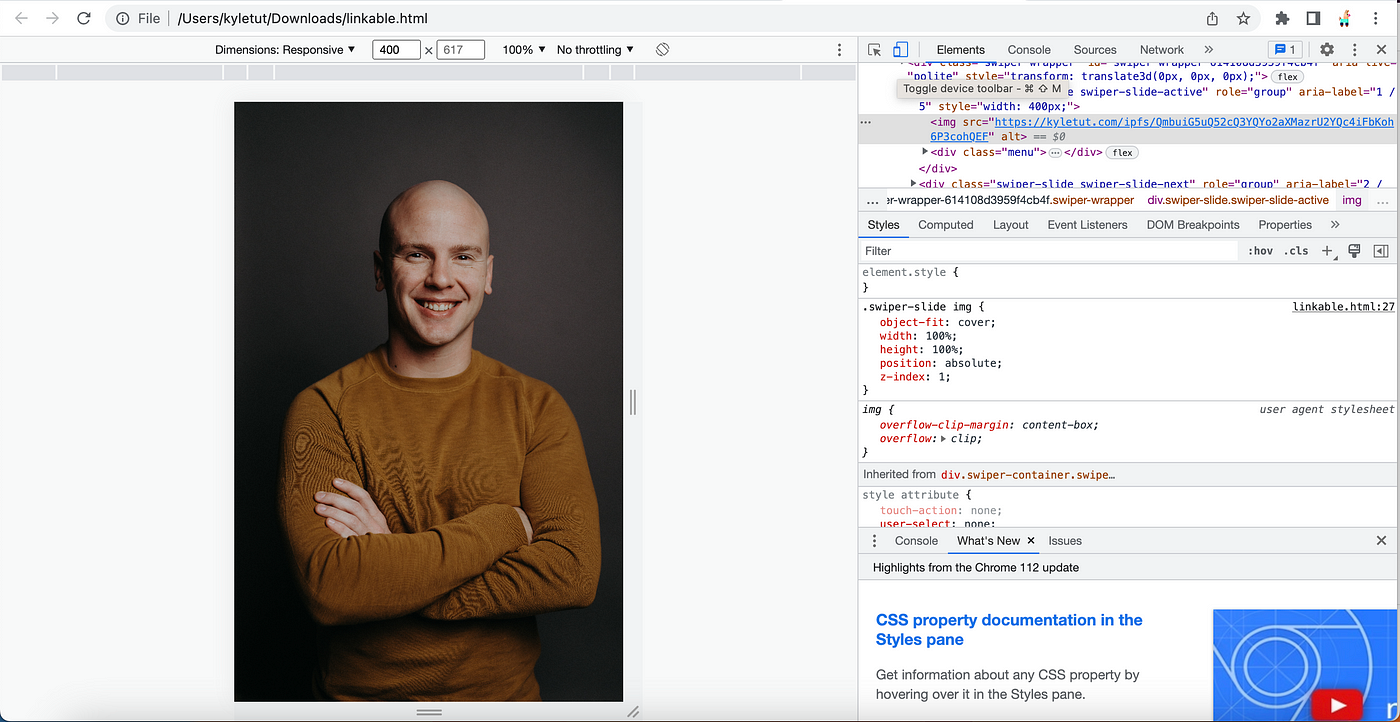Screen dimensions: 1400x722
Task: Open the Dimensions: Responsive dropdown
Action: click(285, 49)
